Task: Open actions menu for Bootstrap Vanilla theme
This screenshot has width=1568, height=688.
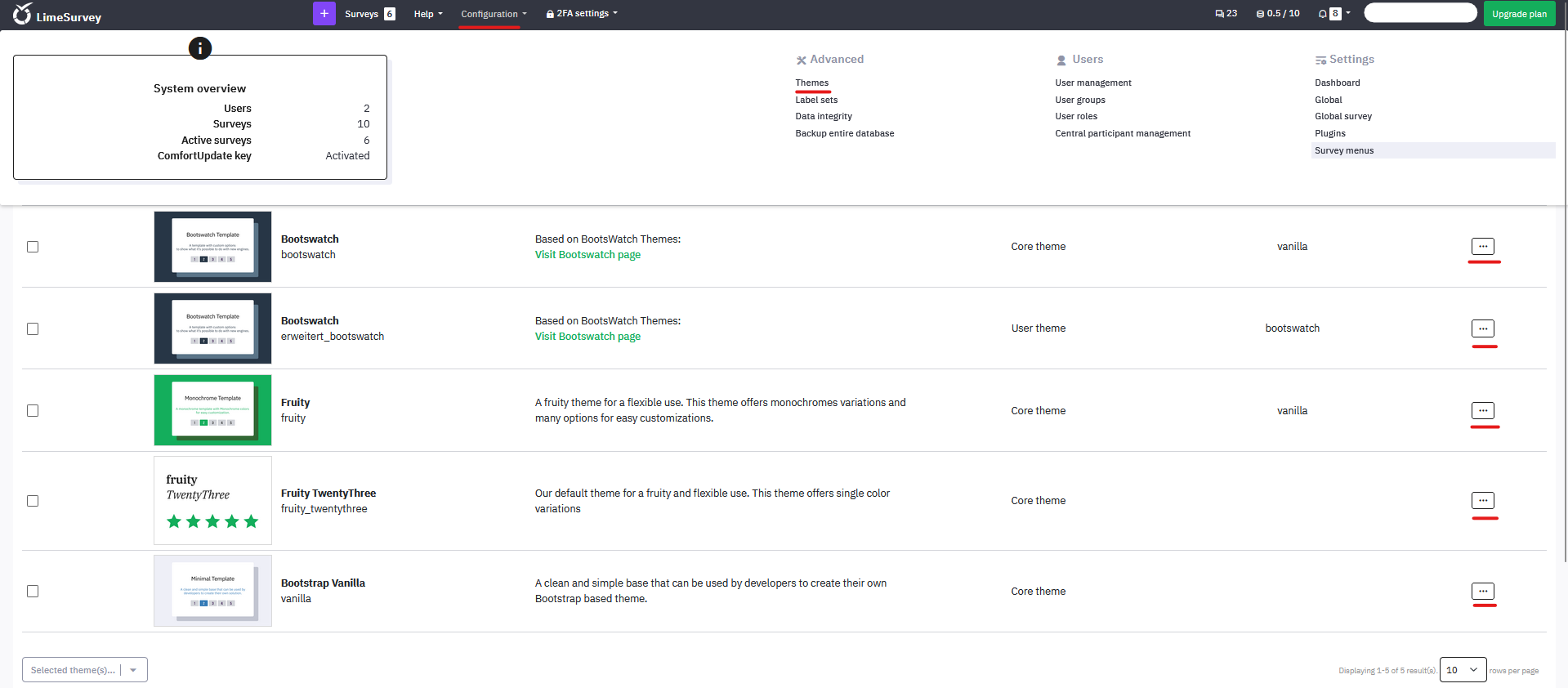Action: click(1482, 592)
